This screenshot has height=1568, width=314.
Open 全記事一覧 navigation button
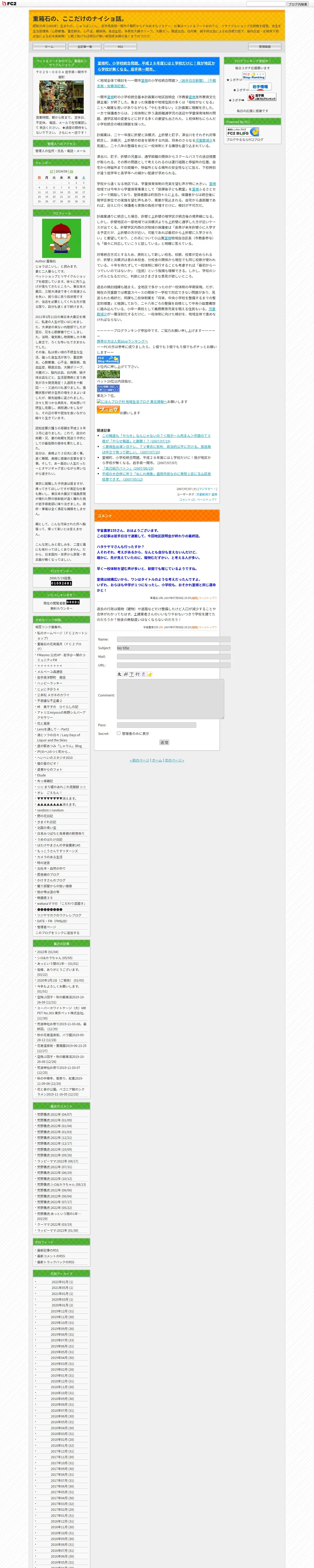(85, 47)
